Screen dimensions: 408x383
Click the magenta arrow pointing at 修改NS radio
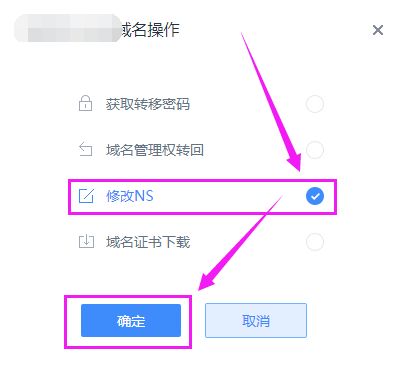pyautogui.click(x=272, y=103)
